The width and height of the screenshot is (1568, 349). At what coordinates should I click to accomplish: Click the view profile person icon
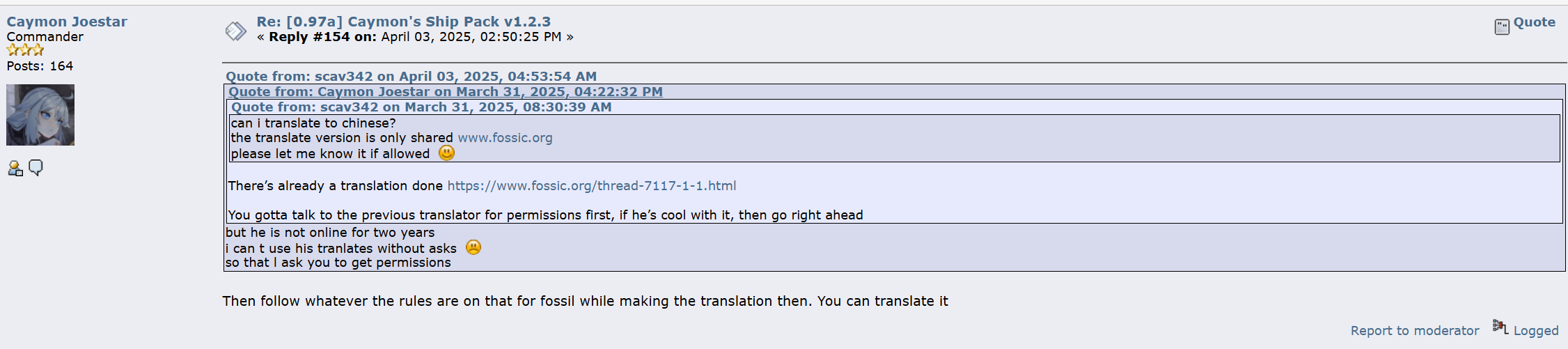(15, 168)
